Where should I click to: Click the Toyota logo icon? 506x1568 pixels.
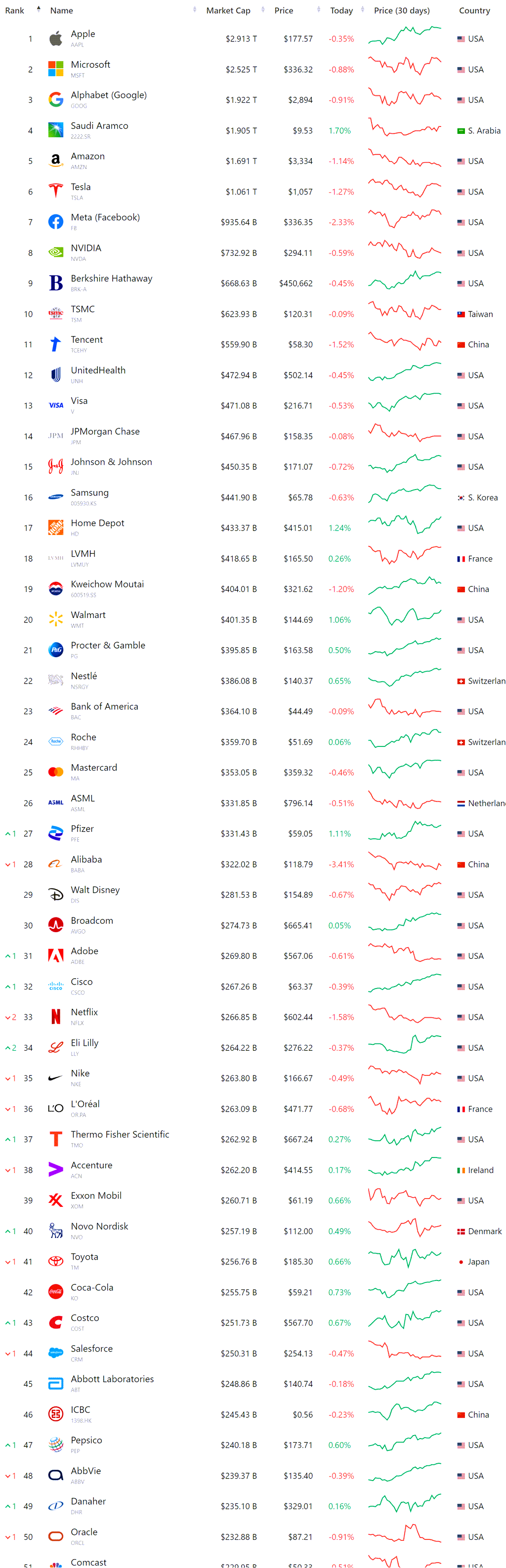point(55,1261)
